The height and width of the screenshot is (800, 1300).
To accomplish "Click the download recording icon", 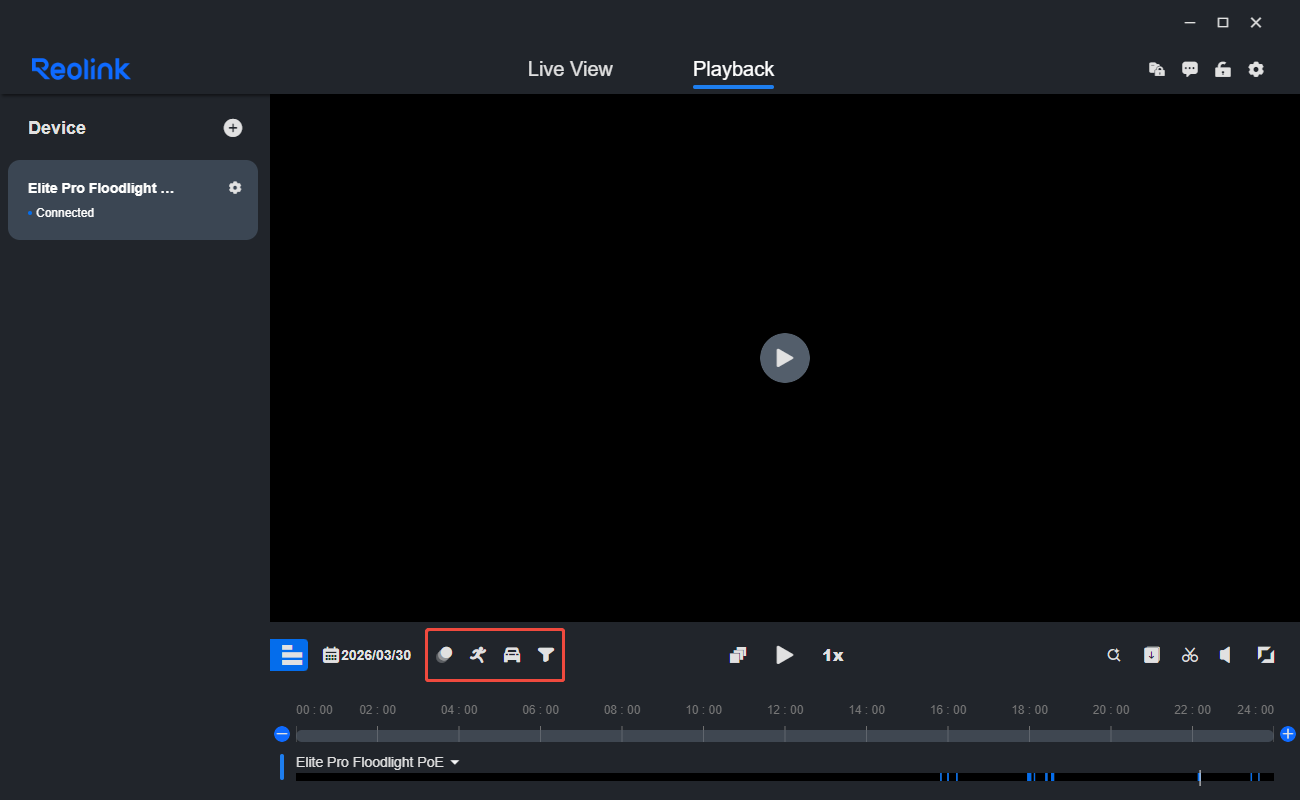I will (x=1151, y=655).
